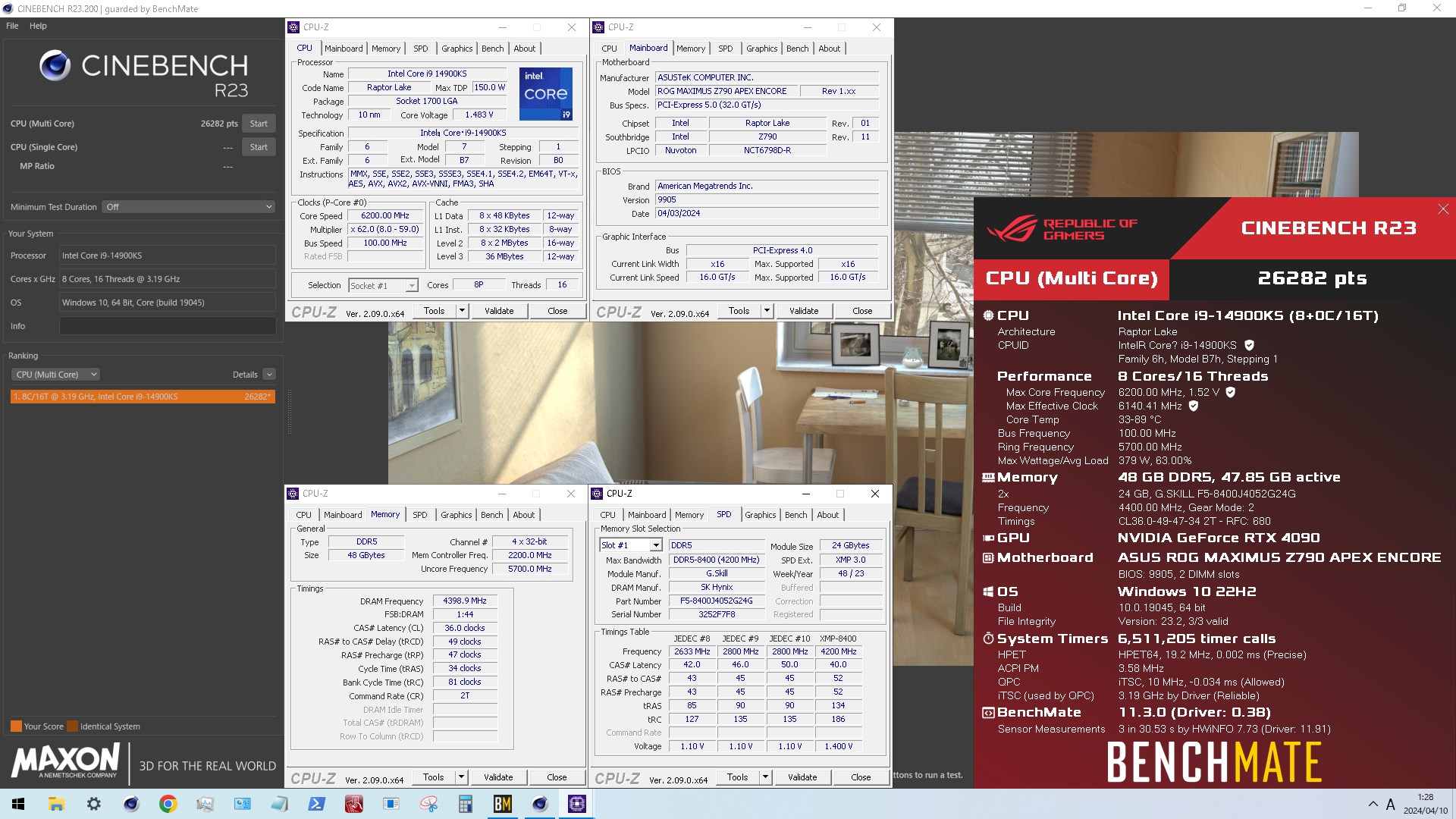
Task: Click the Processor field Intel Core i9-14900KS
Action: click(168, 256)
